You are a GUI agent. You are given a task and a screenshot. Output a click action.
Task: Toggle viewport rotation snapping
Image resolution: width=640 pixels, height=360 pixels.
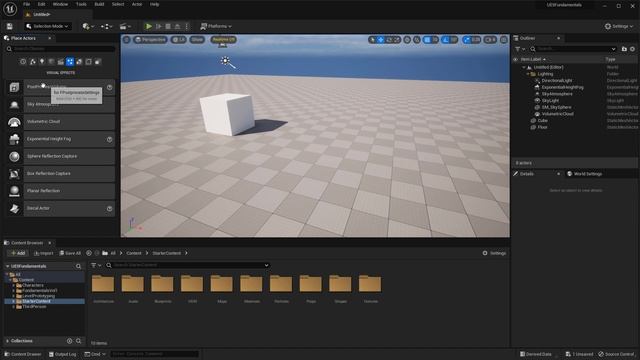[445, 40]
